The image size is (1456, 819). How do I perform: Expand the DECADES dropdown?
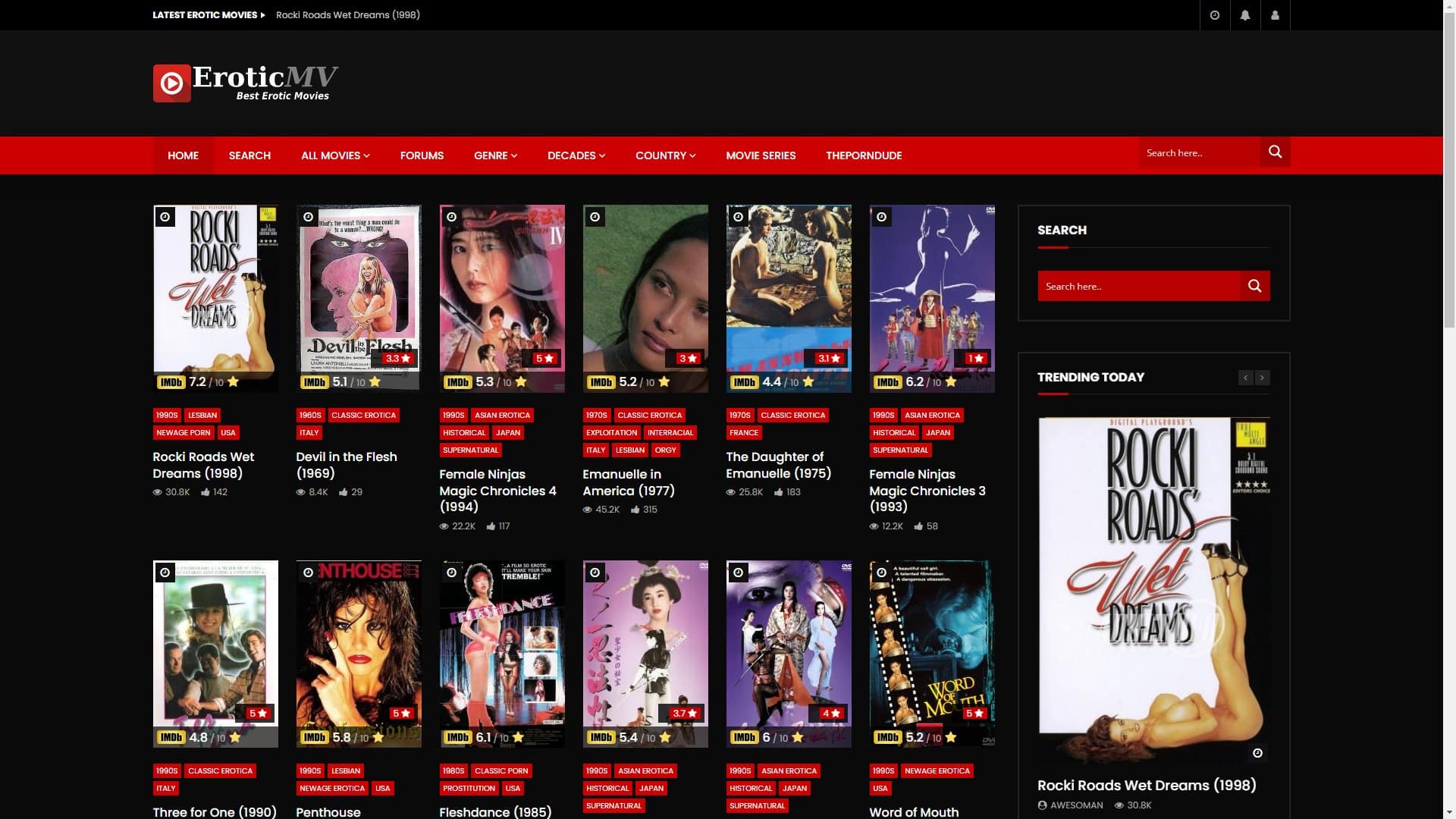pos(576,155)
